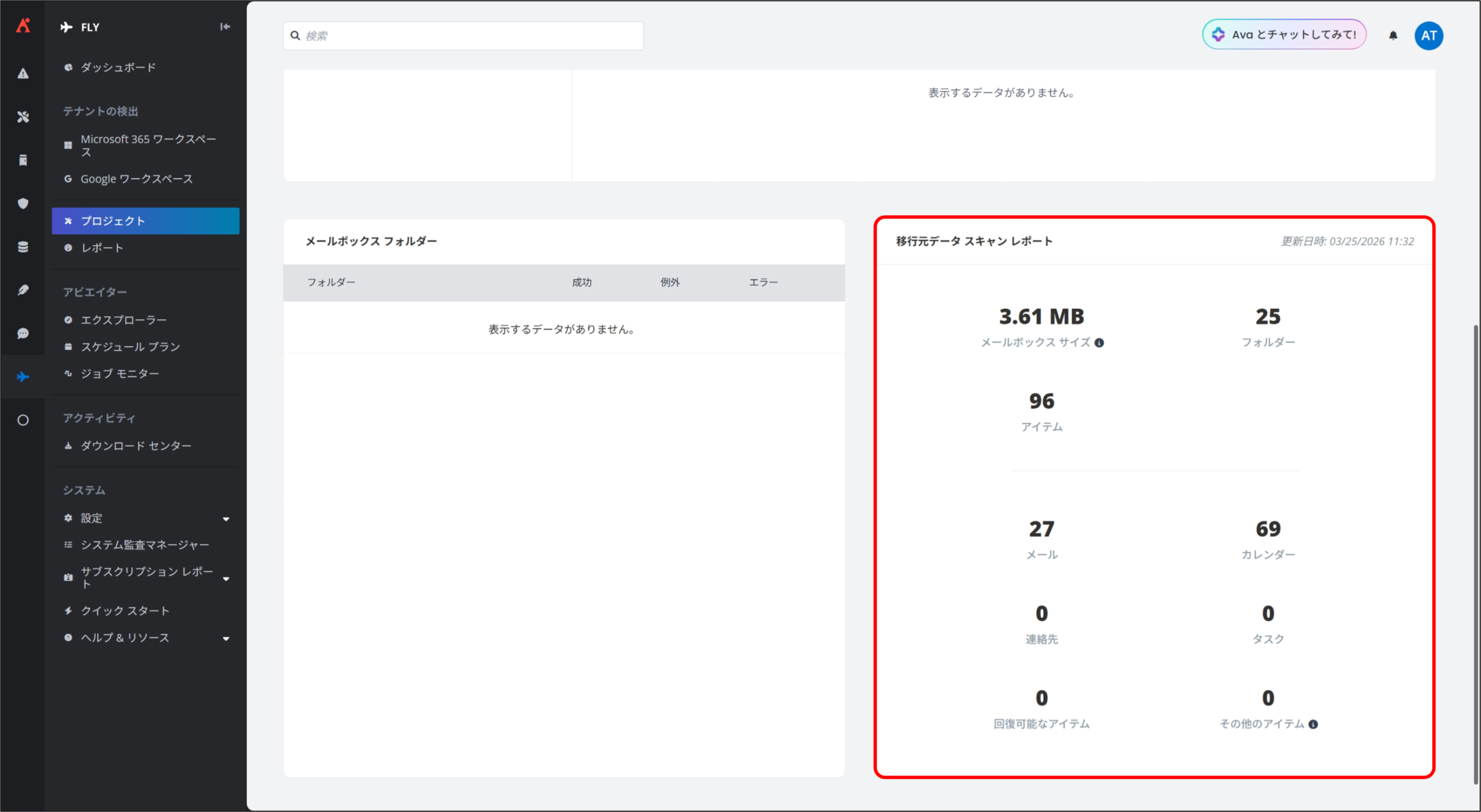Screen dimensions: 1481x812
Task: Click the notification bell icon
Action: pos(1393,36)
